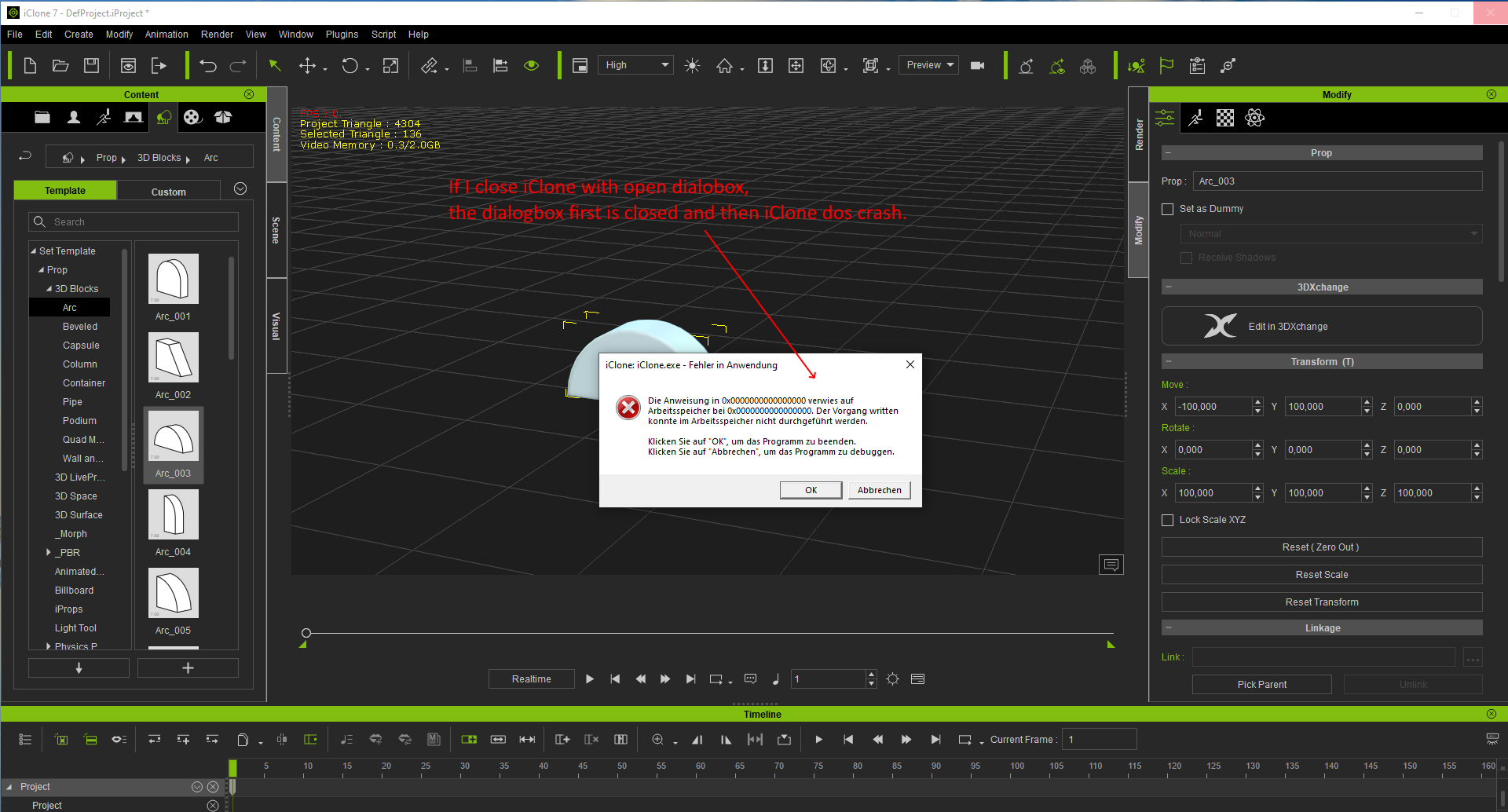Click the playback settings sun icon

[x=893, y=679]
